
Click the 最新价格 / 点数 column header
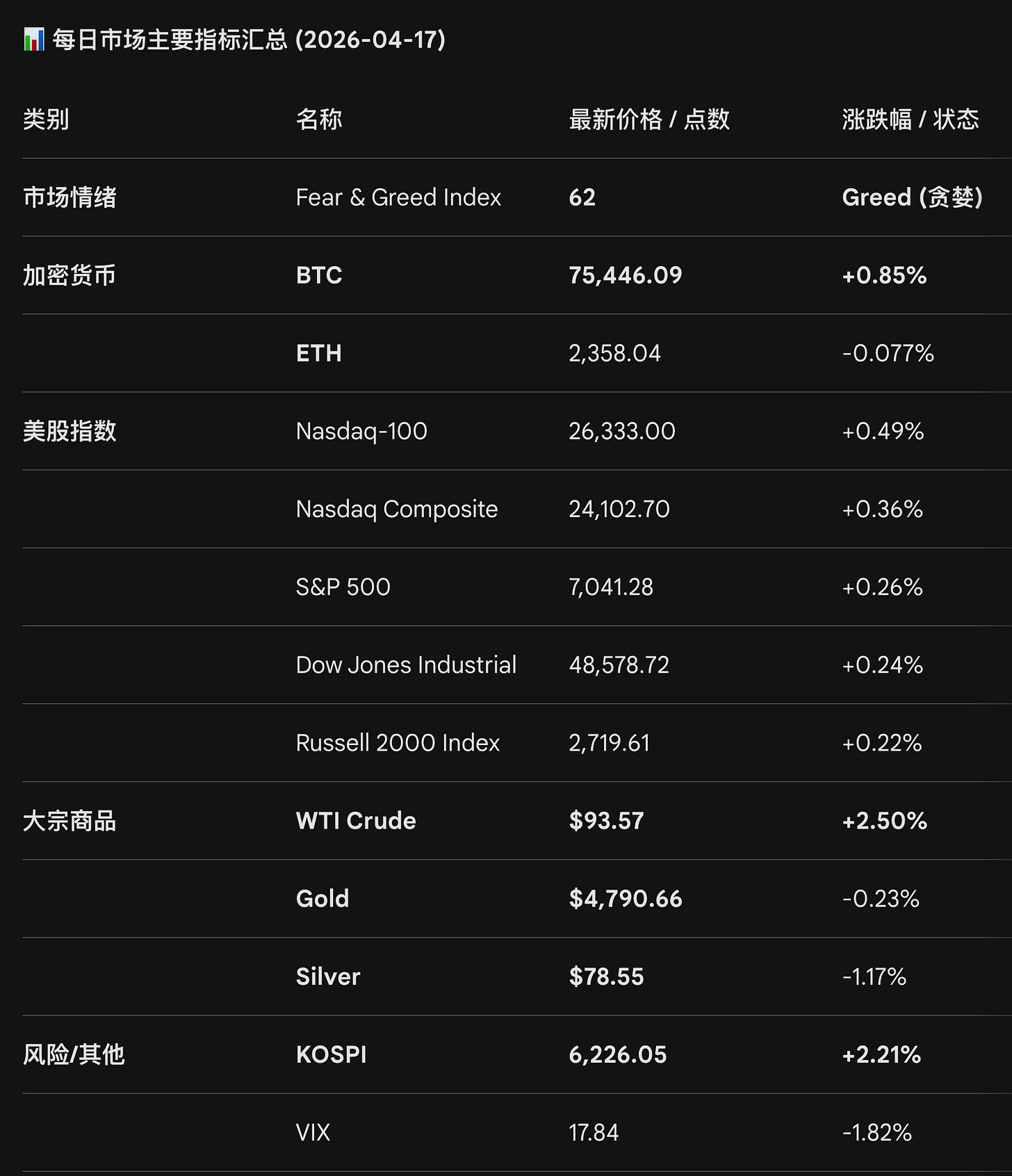click(649, 120)
